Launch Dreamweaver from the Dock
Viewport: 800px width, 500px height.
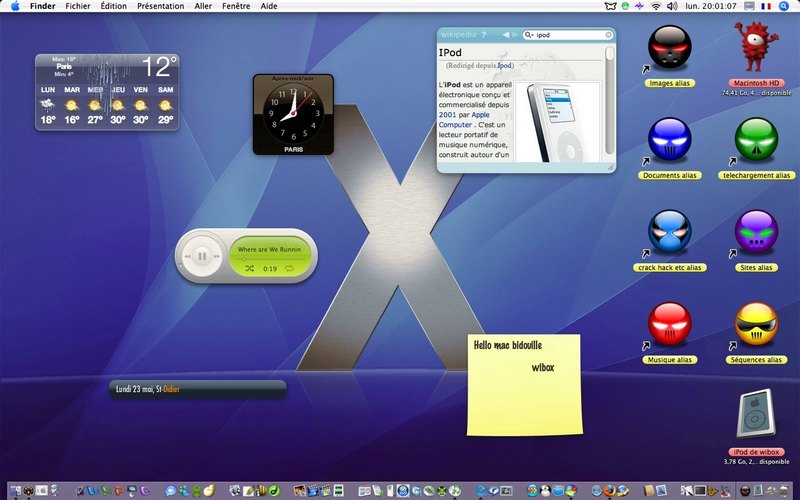coord(274,491)
